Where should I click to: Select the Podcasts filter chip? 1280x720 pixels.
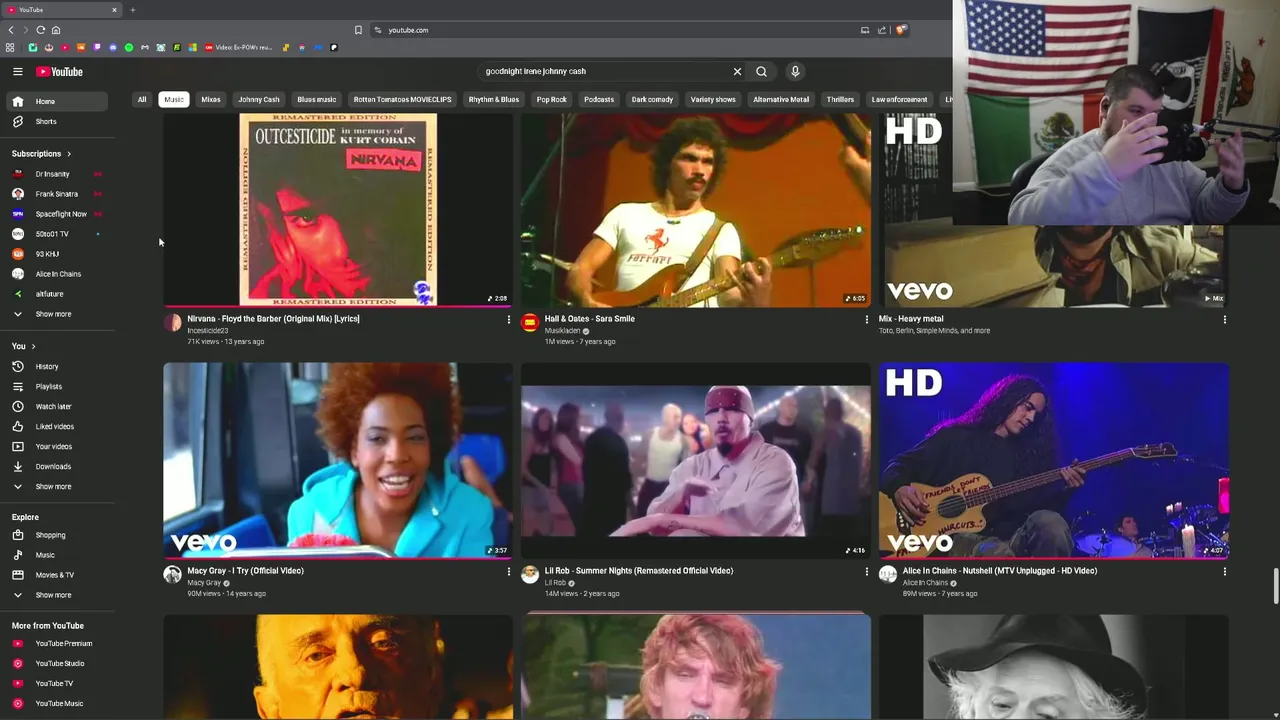(x=599, y=99)
